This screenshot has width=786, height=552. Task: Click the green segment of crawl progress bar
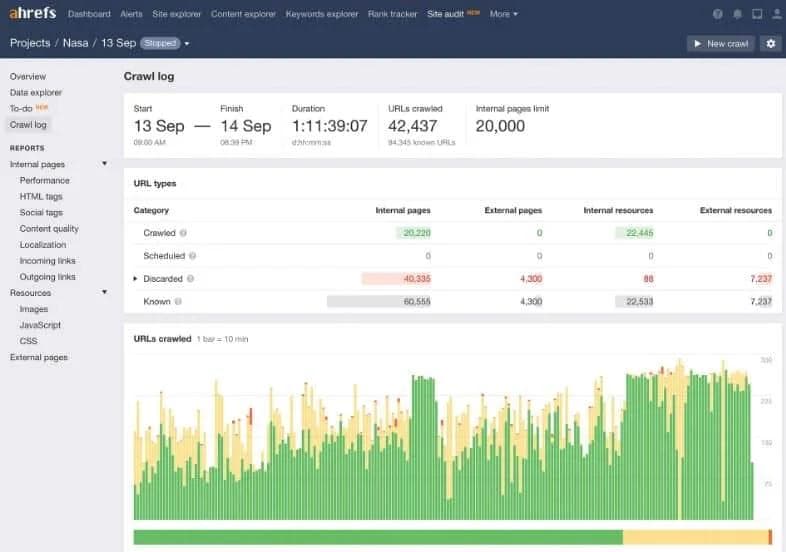pos(377,537)
